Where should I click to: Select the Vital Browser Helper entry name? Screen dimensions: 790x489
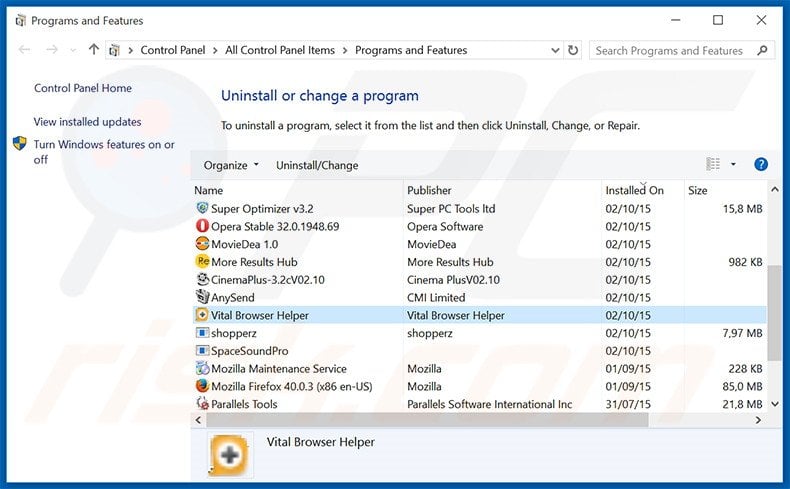tap(259, 315)
